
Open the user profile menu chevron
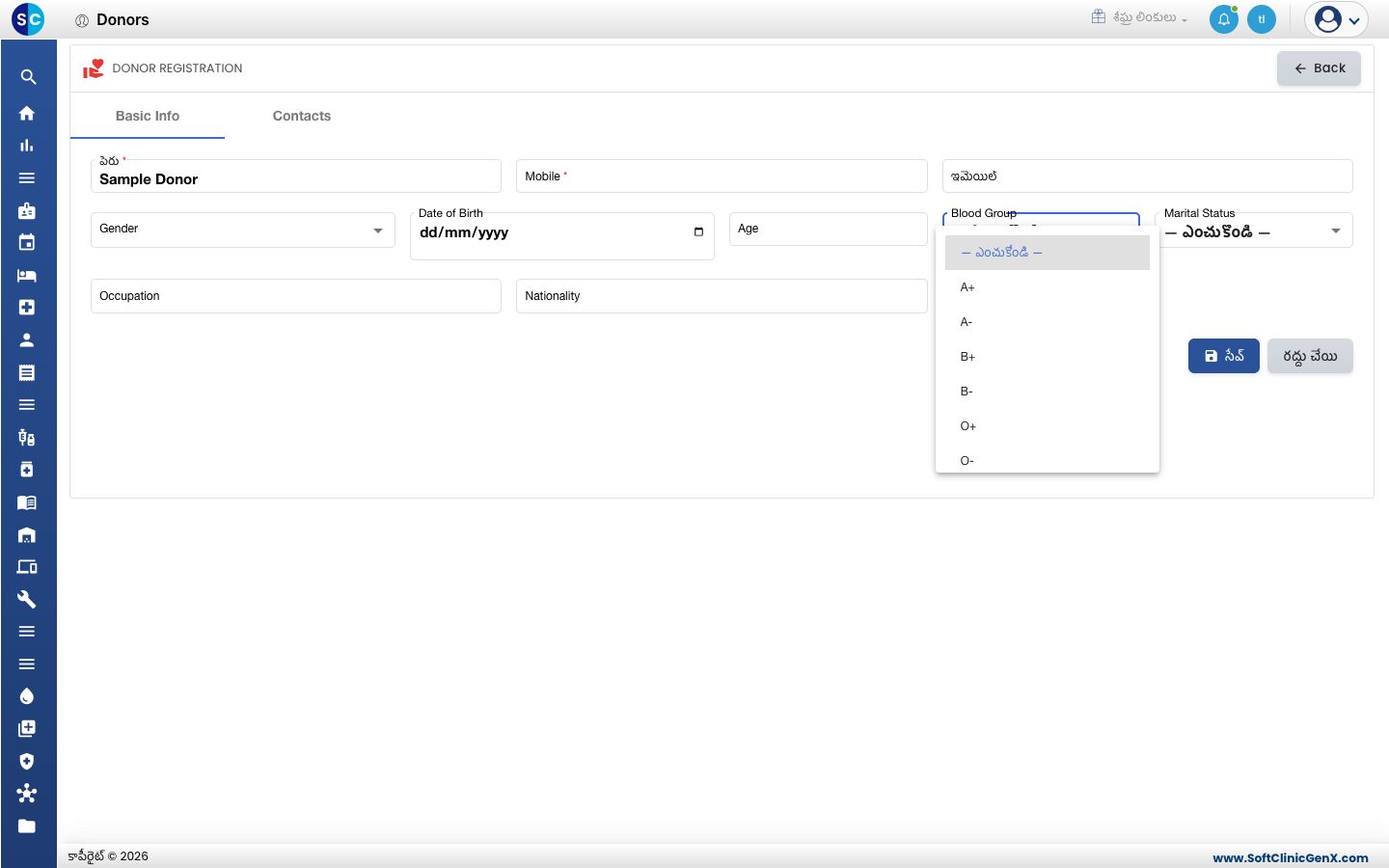coord(1354,20)
